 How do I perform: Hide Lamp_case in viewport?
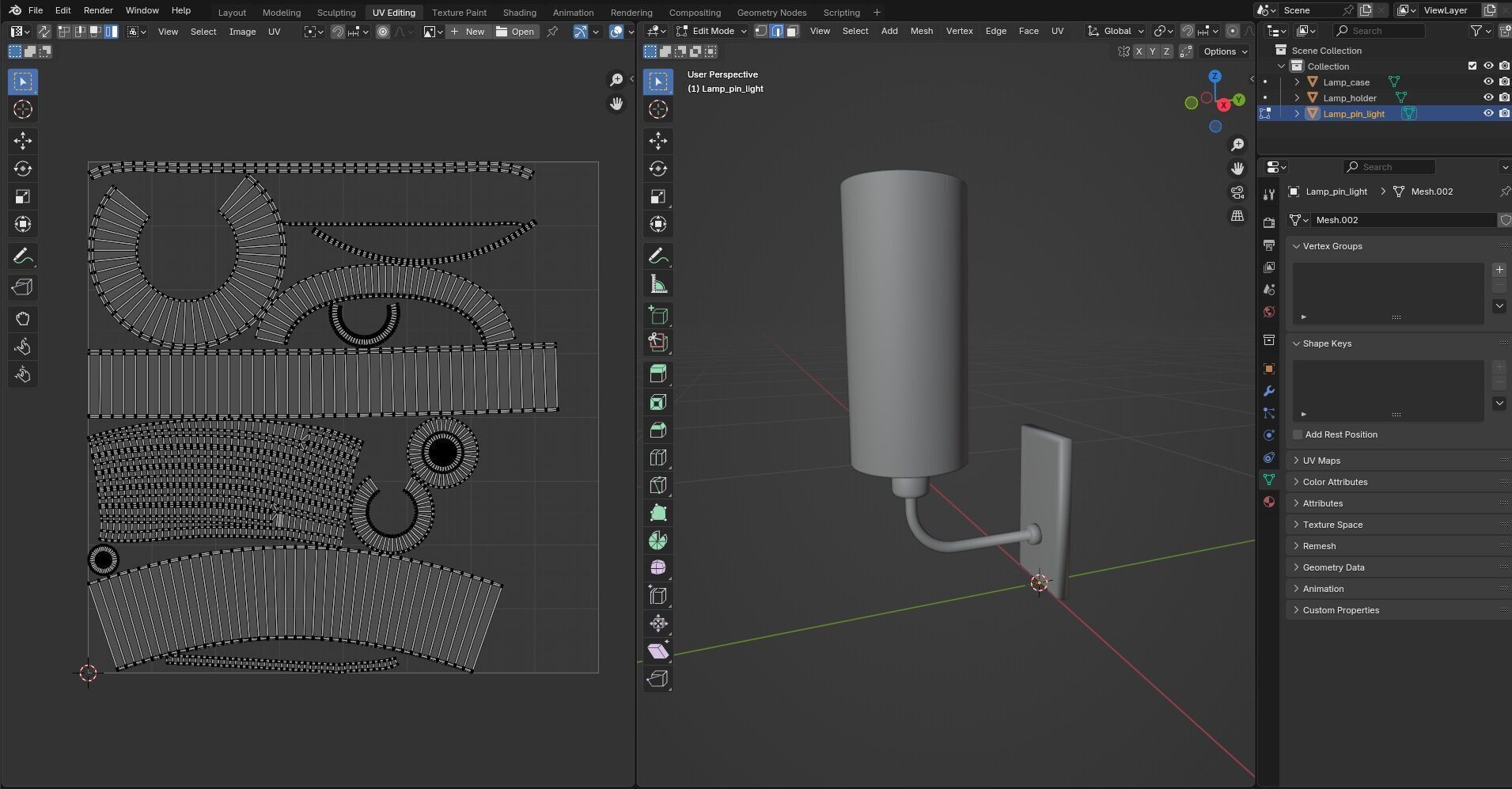[x=1488, y=82]
